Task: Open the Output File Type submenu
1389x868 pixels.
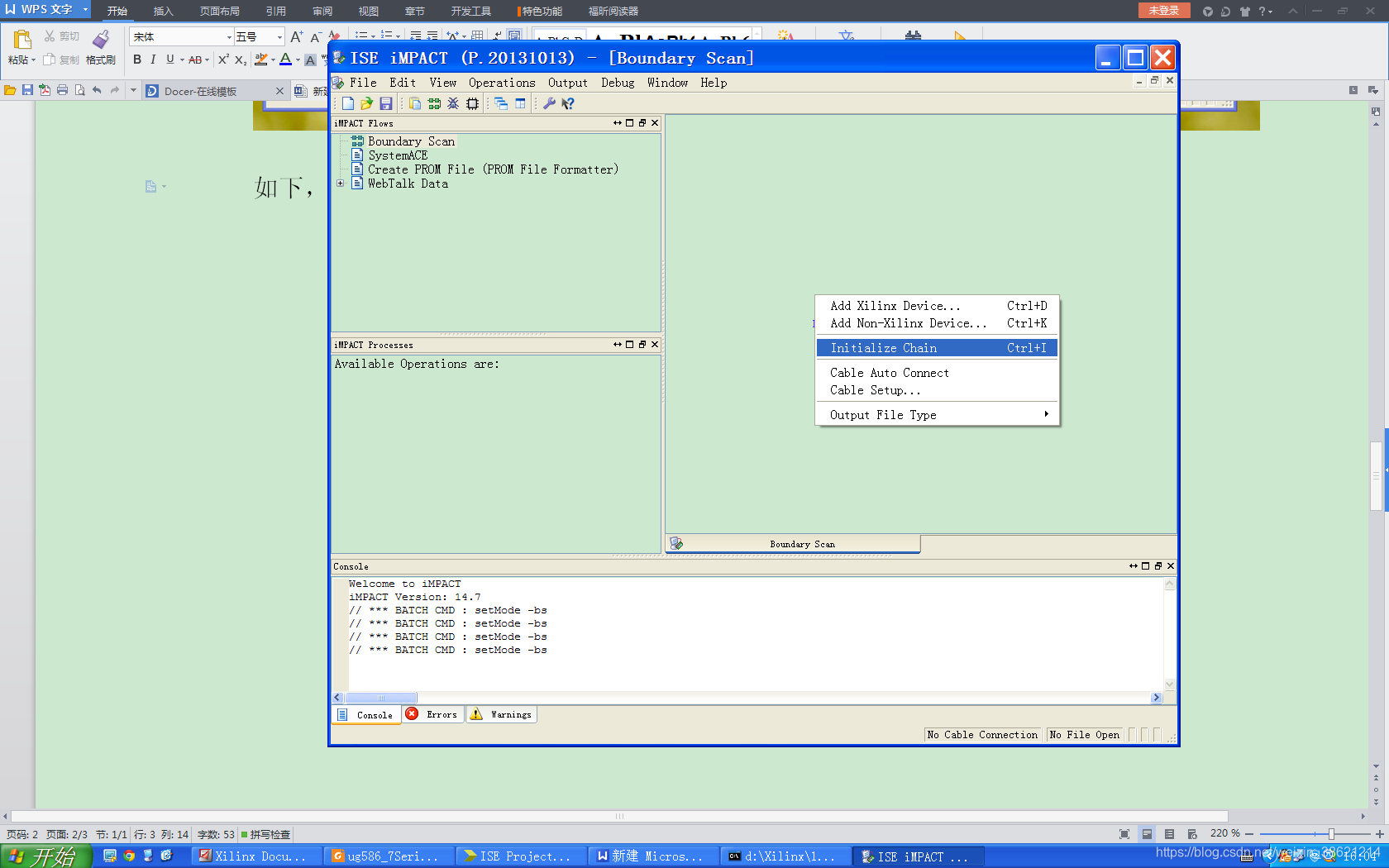Action: 938,415
